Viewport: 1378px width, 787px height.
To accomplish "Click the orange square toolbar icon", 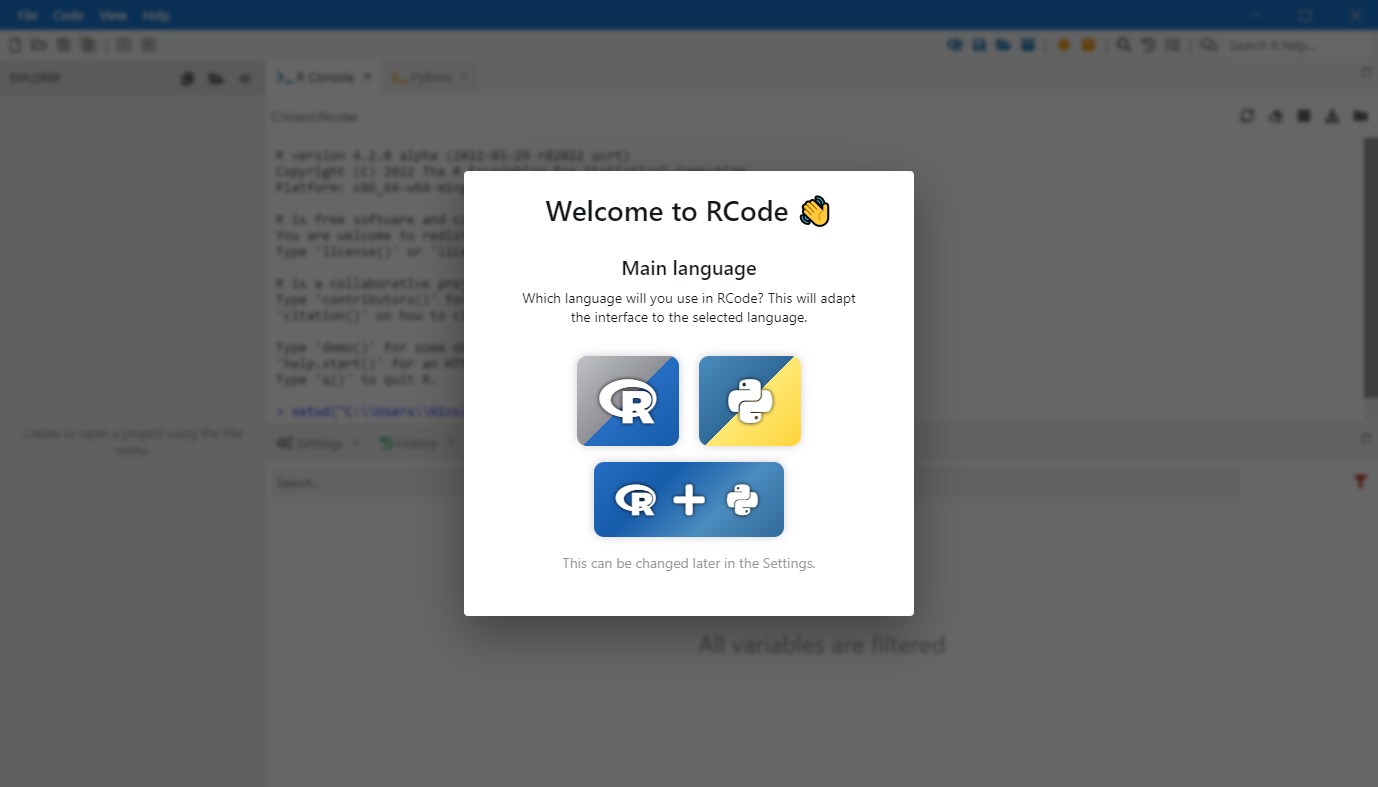I will (x=1088, y=45).
